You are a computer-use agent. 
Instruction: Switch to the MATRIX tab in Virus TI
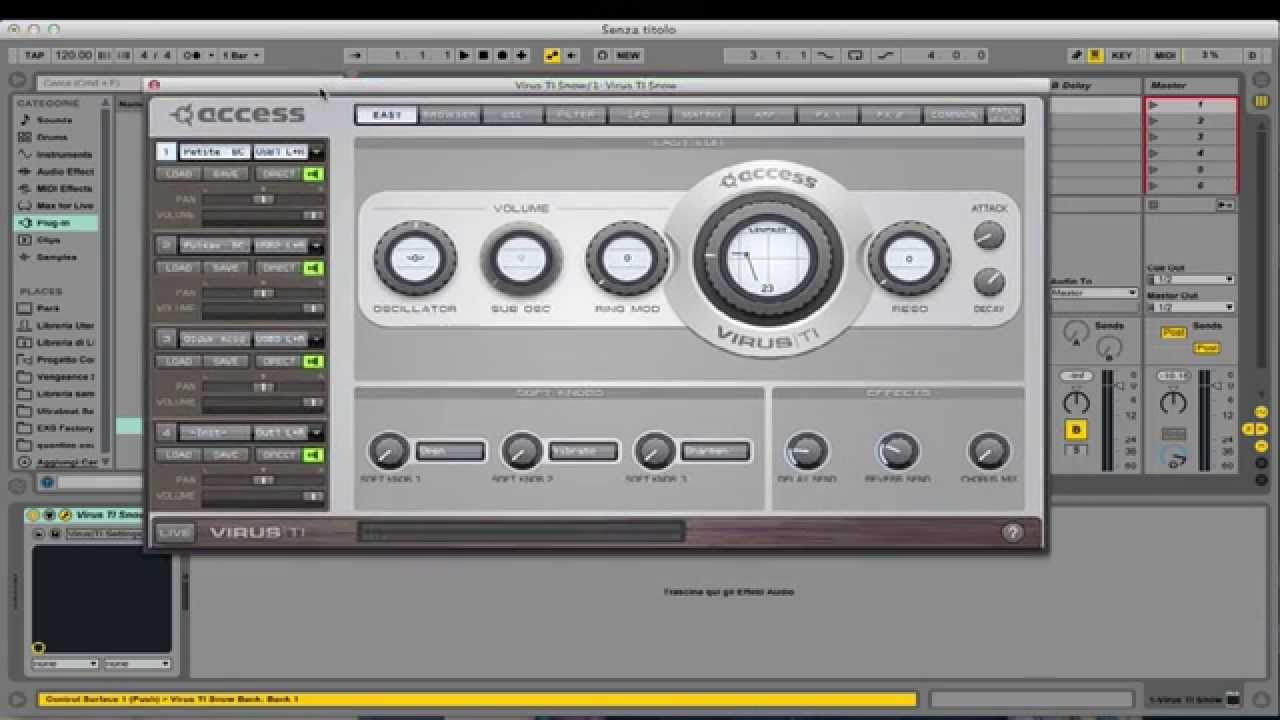point(702,115)
